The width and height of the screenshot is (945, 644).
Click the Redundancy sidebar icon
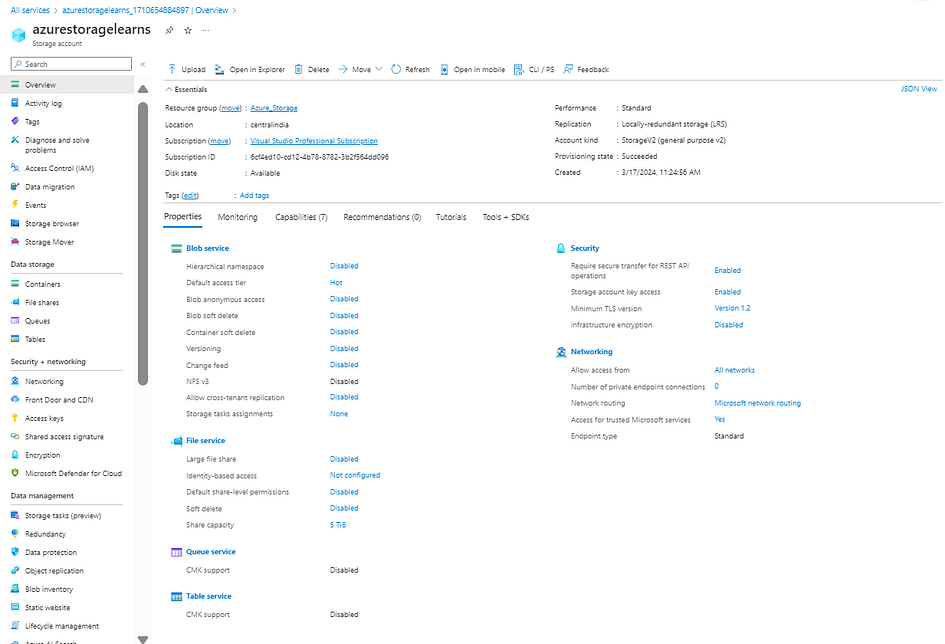click(15, 533)
